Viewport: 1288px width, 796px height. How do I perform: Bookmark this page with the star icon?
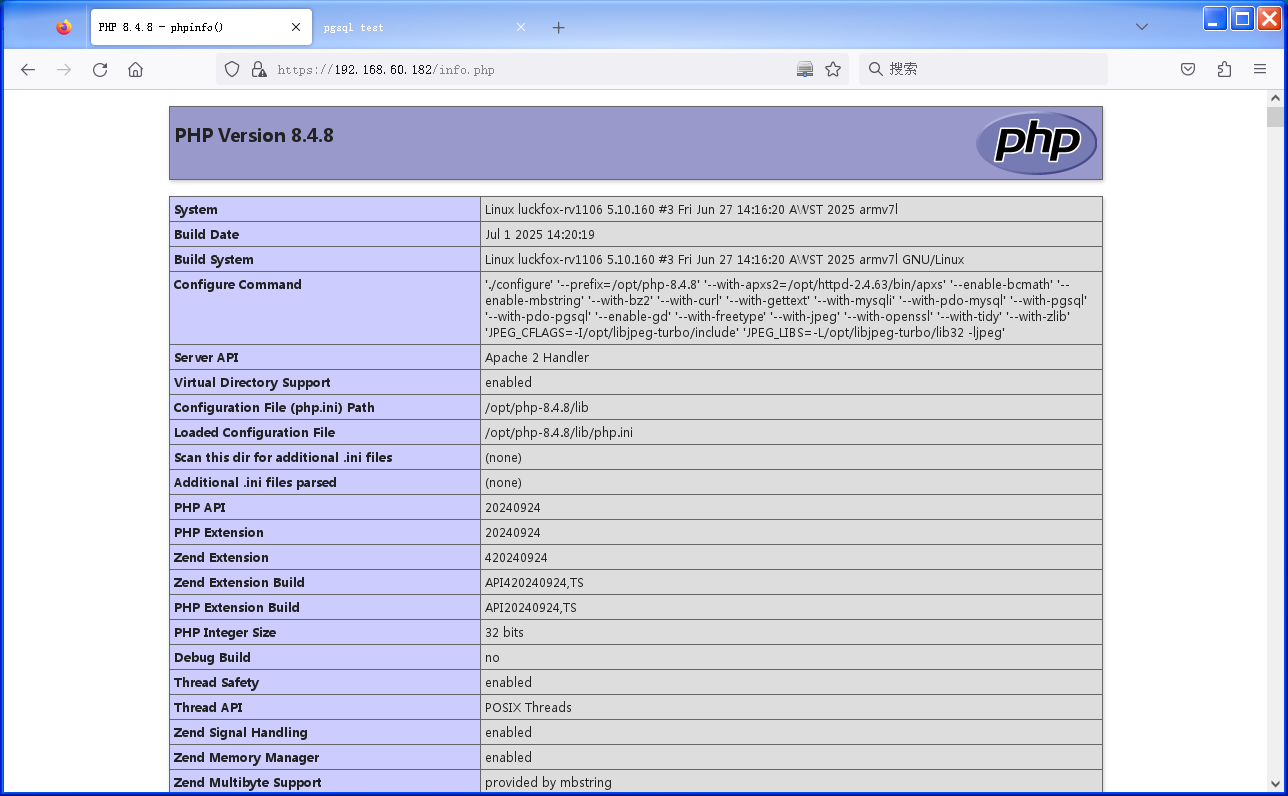click(x=833, y=69)
